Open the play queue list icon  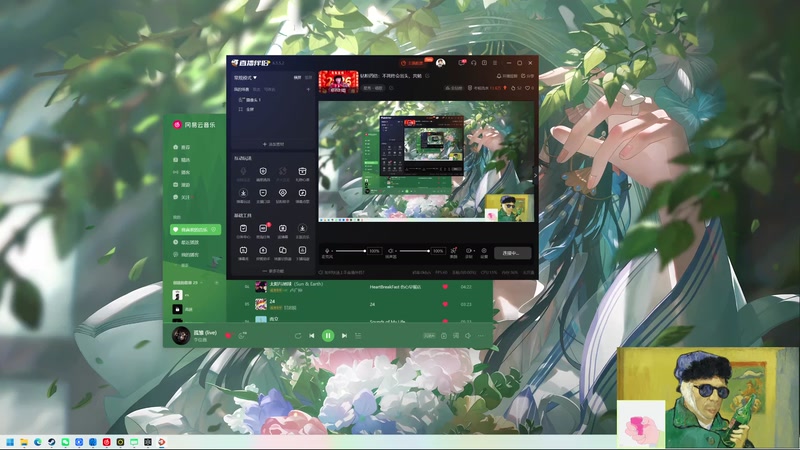tap(358, 336)
